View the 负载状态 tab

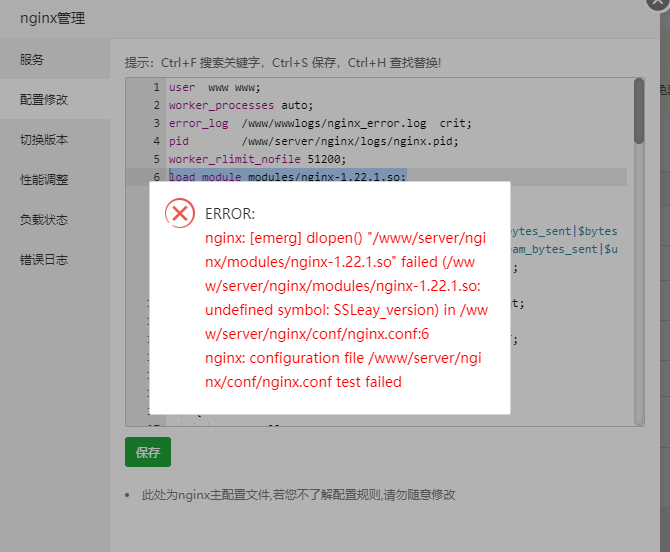44,220
